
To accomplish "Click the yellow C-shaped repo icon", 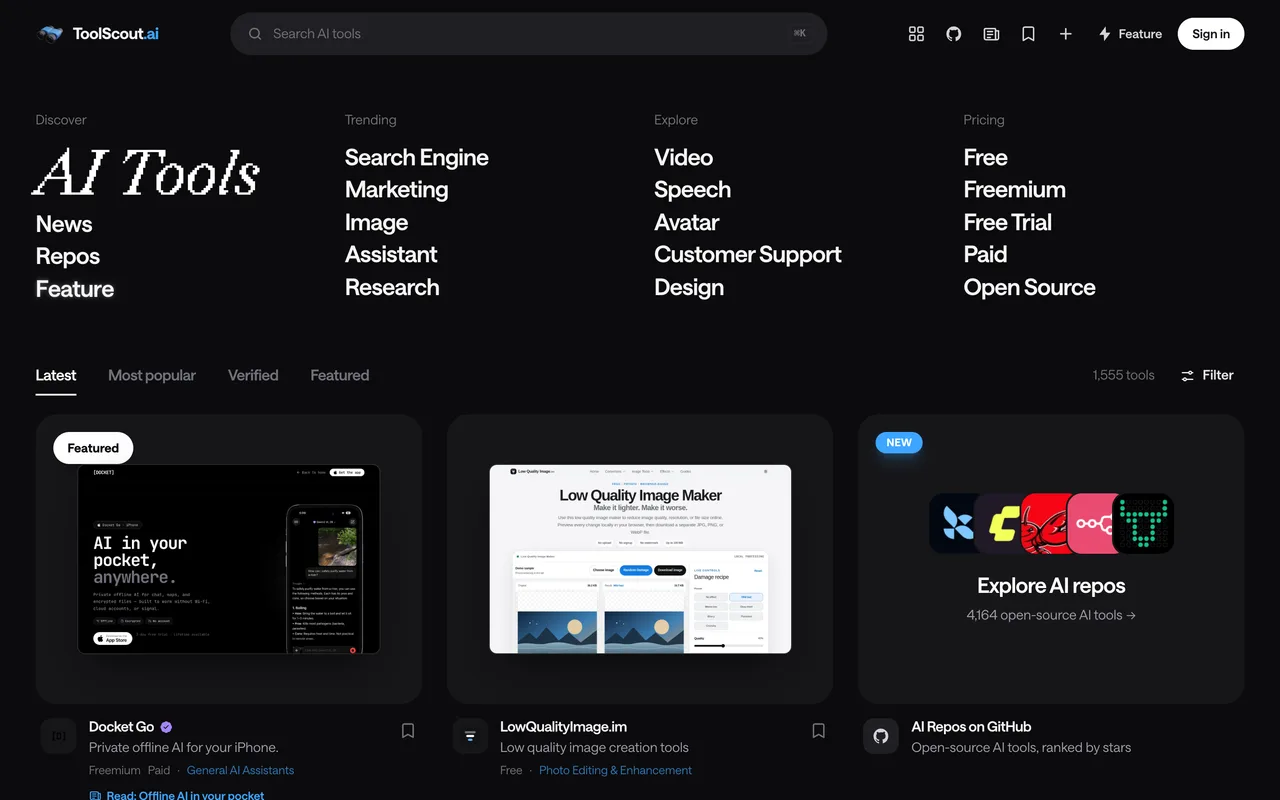I will pos(1001,523).
